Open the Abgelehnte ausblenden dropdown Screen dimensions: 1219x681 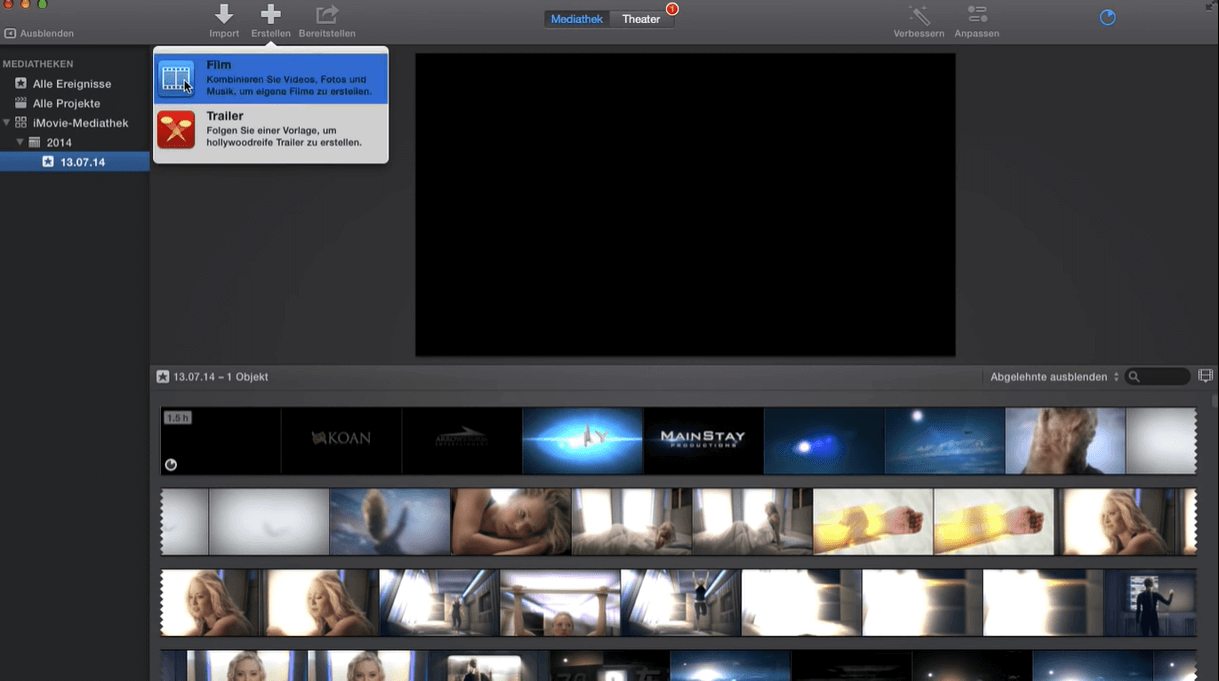[1054, 377]
